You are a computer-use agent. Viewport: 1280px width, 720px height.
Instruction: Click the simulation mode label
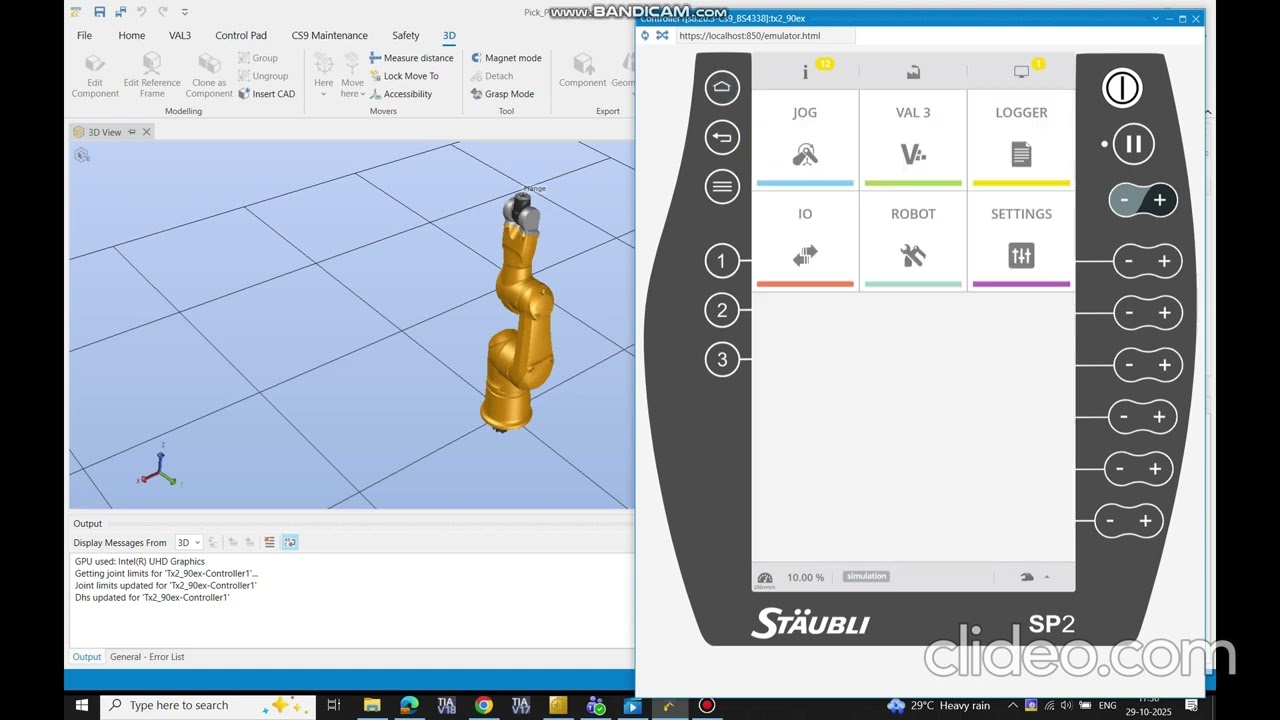click(866, 576)
